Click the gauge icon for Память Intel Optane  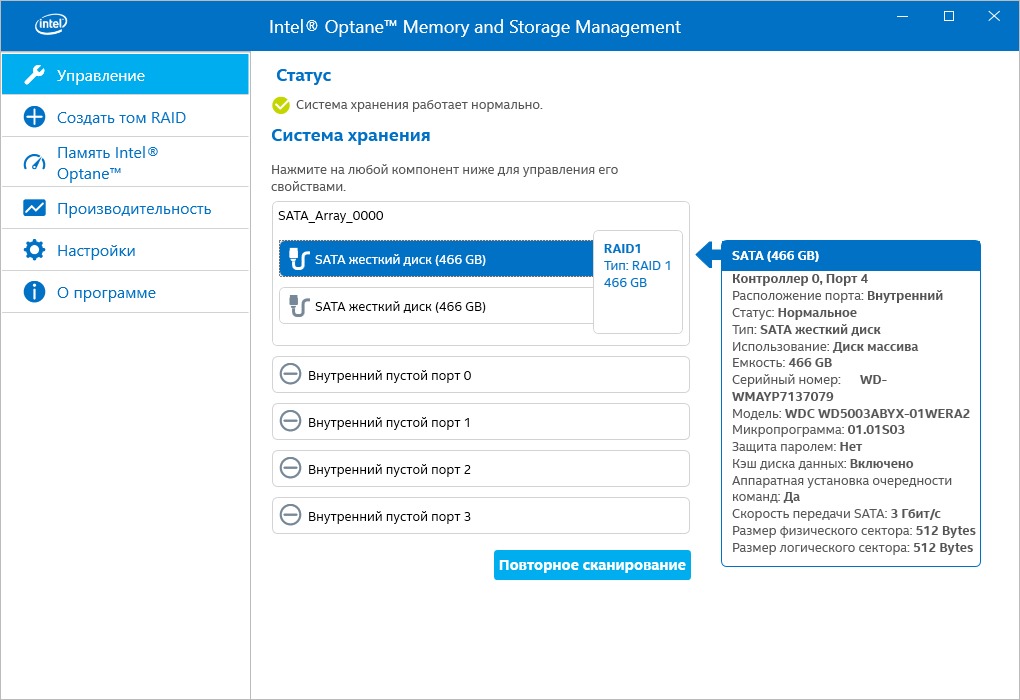[x=34, y=162]
